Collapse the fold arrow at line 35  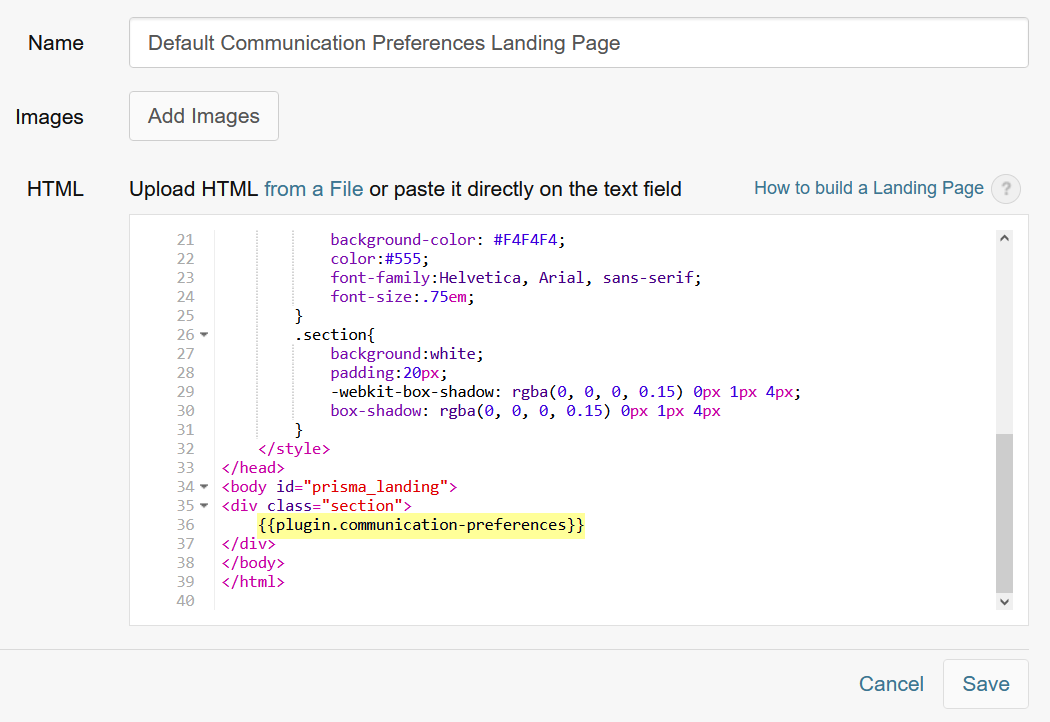(204, 506)
